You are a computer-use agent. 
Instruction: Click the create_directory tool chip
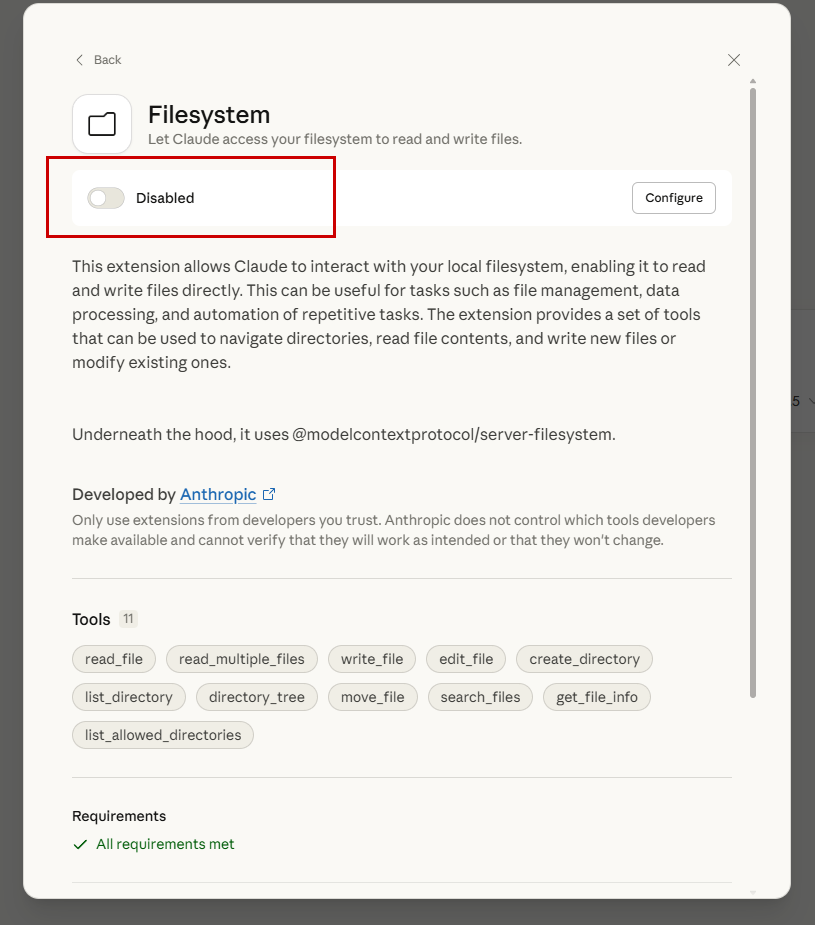click(584, 659)
